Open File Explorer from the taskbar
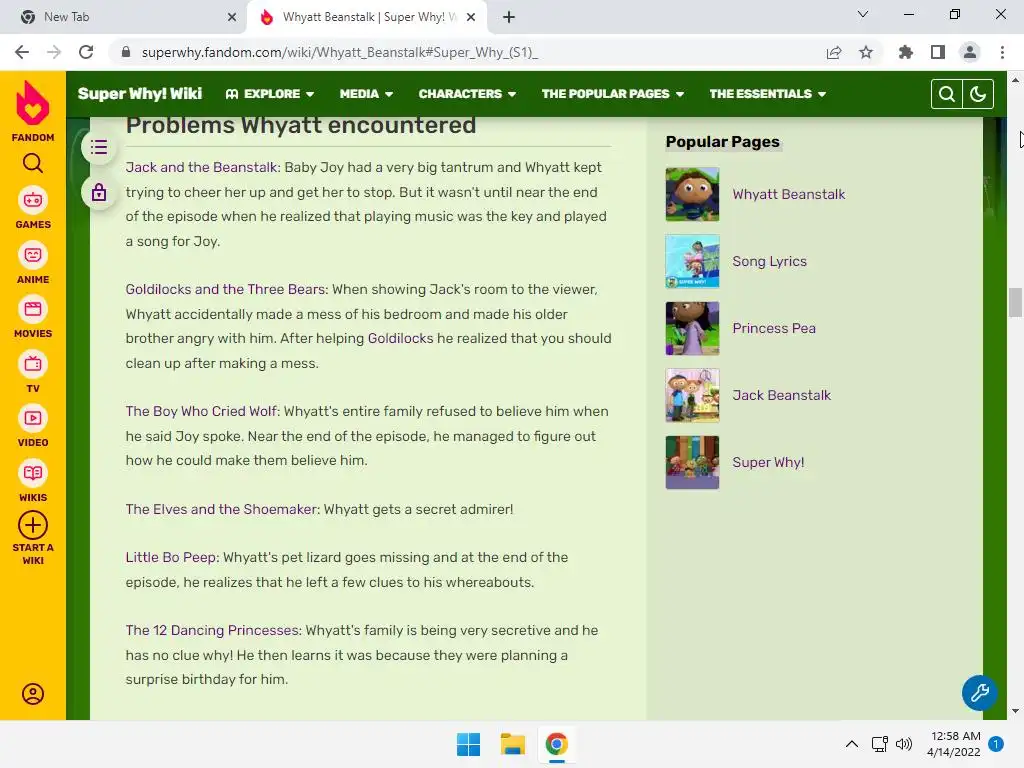Viewport: 1024px width, 768px height. (513, 744)
